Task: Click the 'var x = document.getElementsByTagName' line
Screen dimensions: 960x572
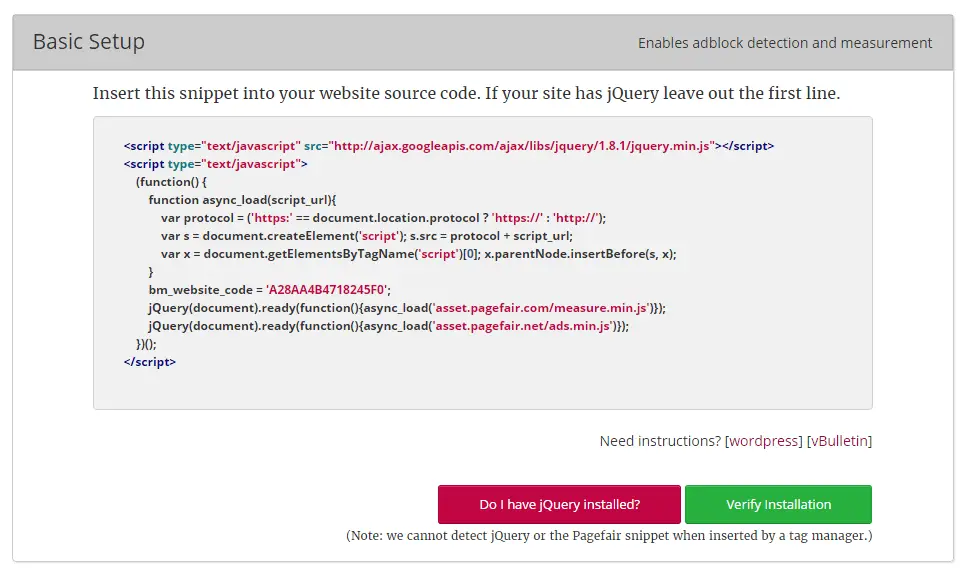Action: tap(418, 254)
